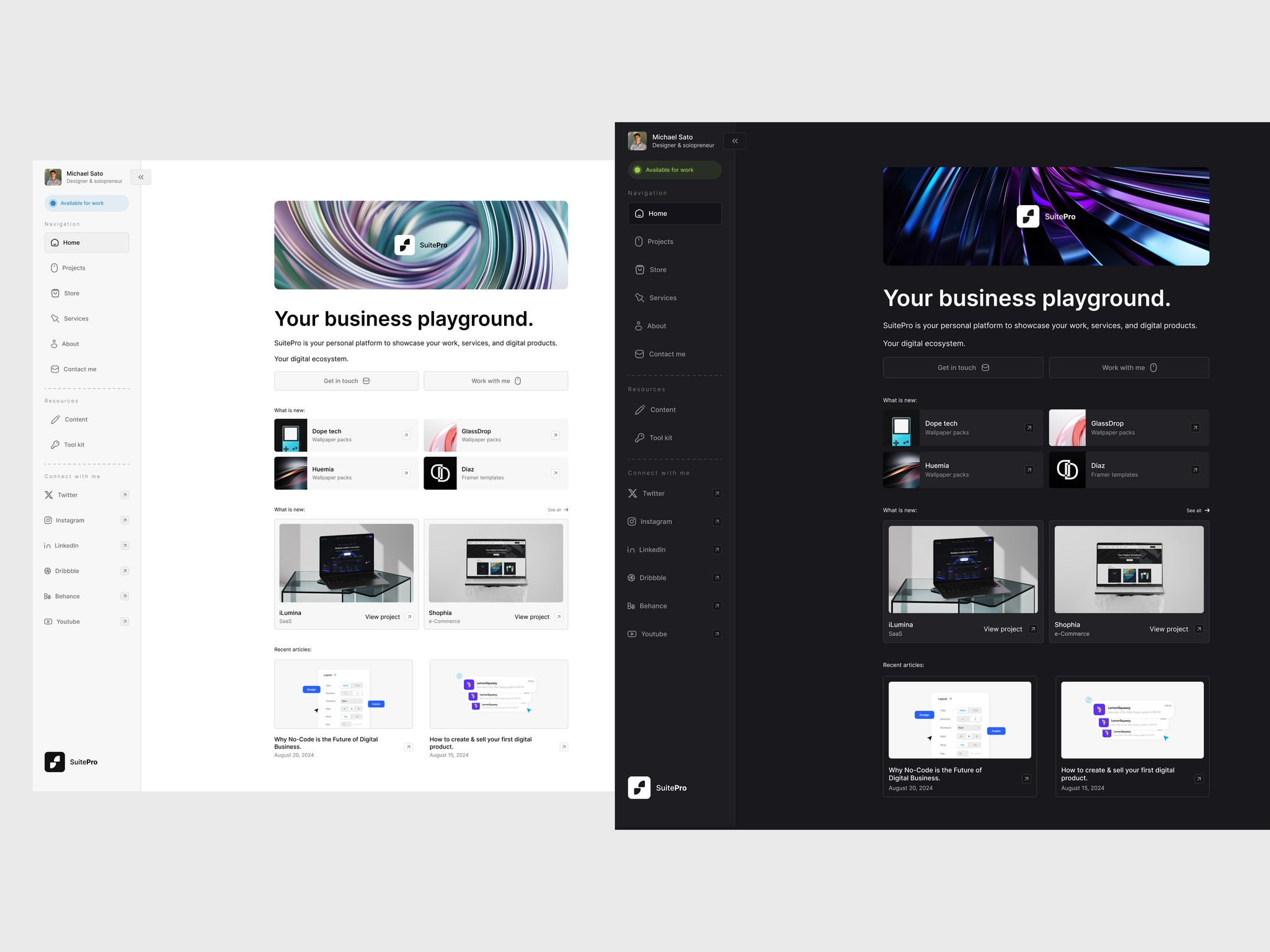
Task: Click Youtube icon in light sidebar
Action: (48, 622)
